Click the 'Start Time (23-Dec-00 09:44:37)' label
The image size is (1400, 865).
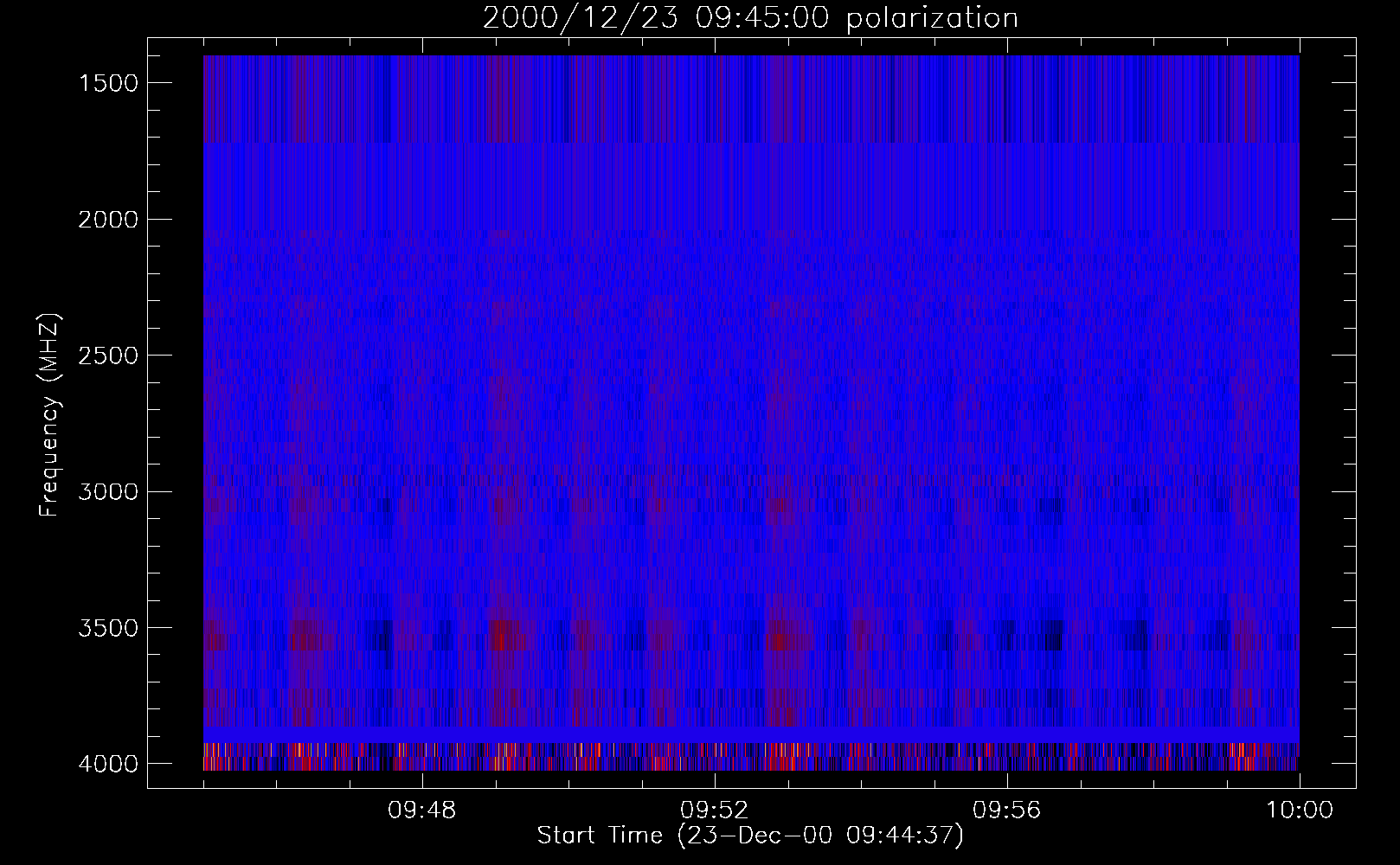pyautogui.click(x=750, y=836)
